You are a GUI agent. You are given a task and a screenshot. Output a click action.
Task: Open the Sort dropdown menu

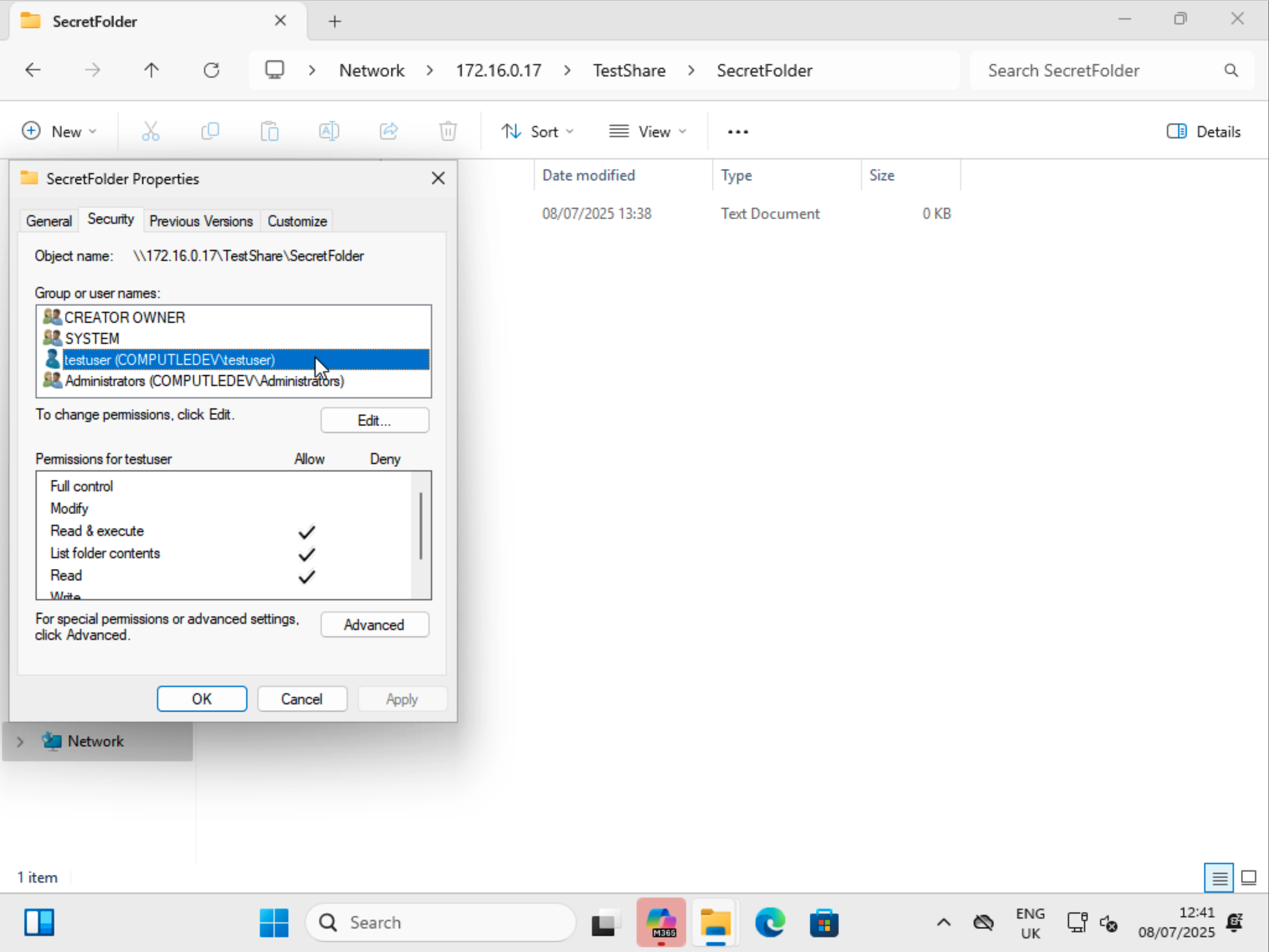click(537, 132)
